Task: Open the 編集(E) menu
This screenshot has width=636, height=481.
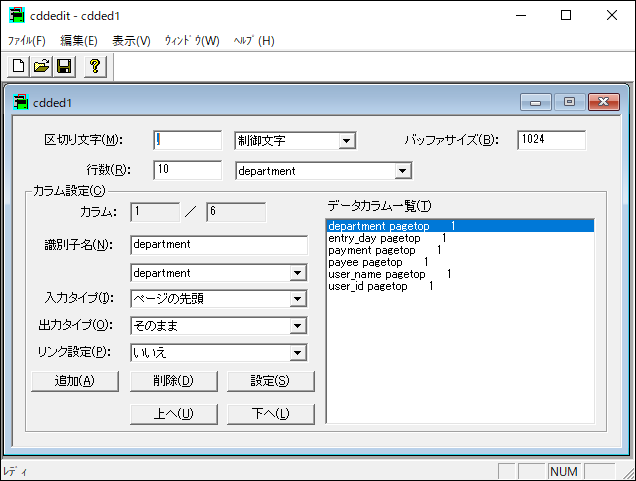Action: tap(79, 41)
